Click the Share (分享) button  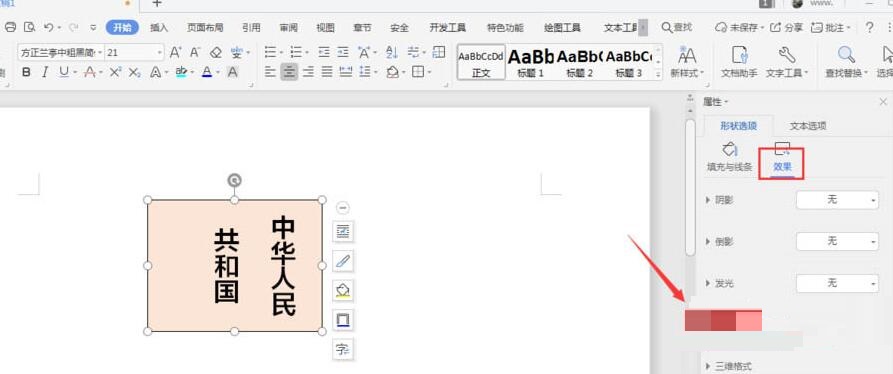(x=786, y=27)
